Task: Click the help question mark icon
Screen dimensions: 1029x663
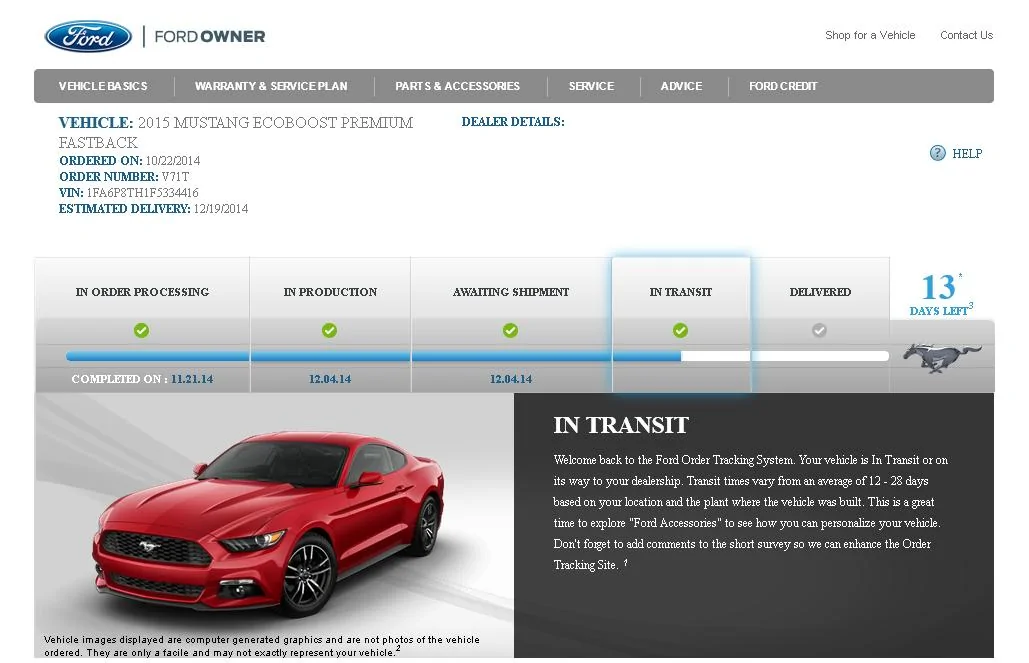Action: point(937,153)
